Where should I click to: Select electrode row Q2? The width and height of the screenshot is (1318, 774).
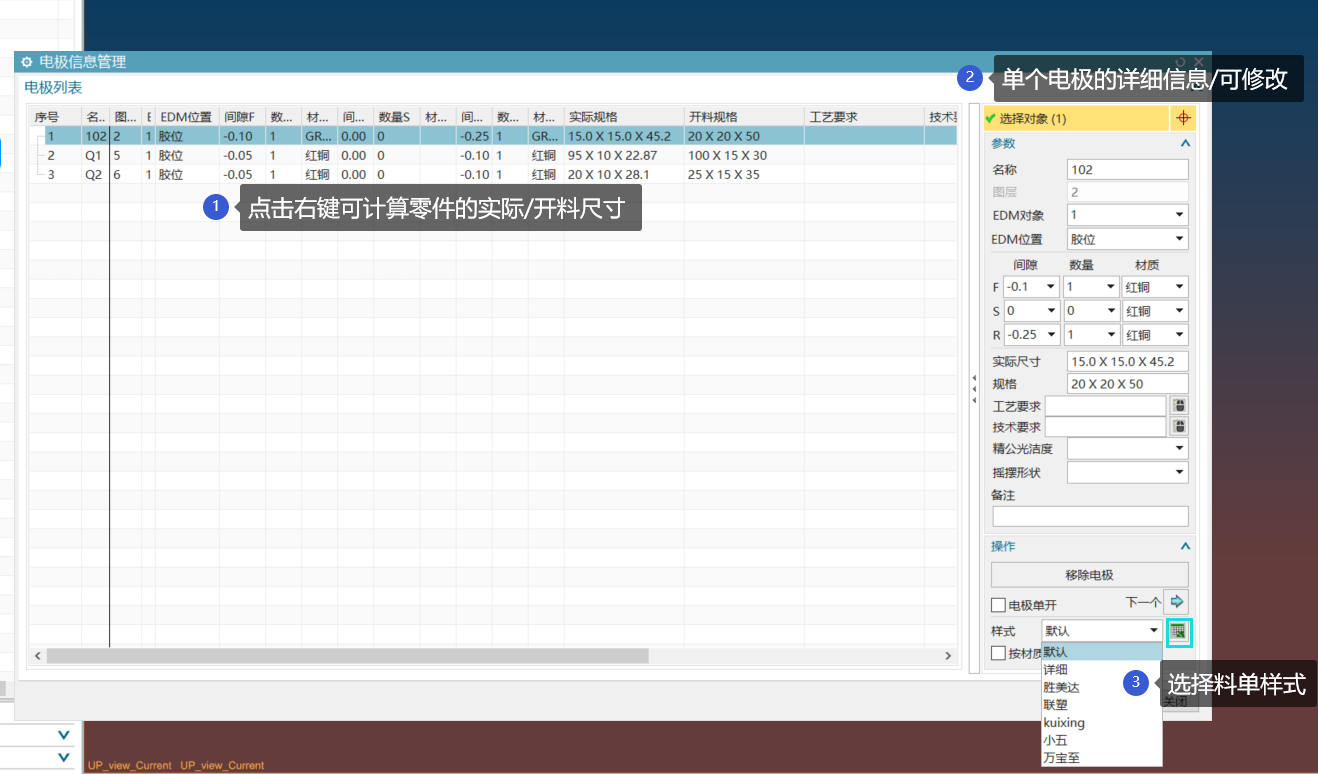point(493,174)
